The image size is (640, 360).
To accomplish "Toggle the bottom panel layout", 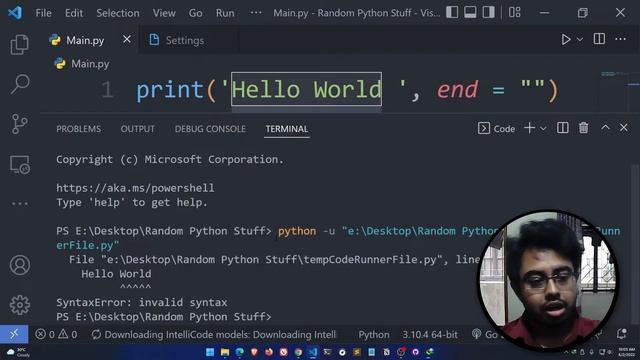I will pyautogui.click(x=470, y=12).
